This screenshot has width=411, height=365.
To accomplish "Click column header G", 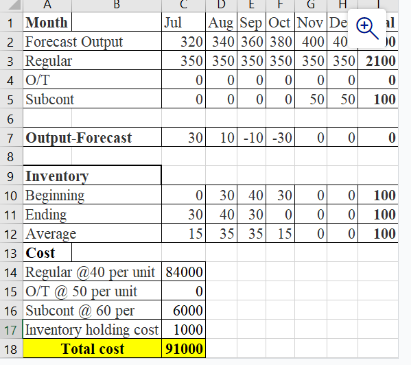I will [x=311, y=5].
